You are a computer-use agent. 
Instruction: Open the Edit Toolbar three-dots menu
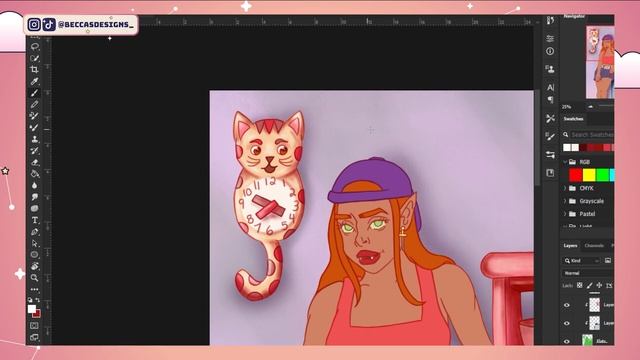point(35,289)
